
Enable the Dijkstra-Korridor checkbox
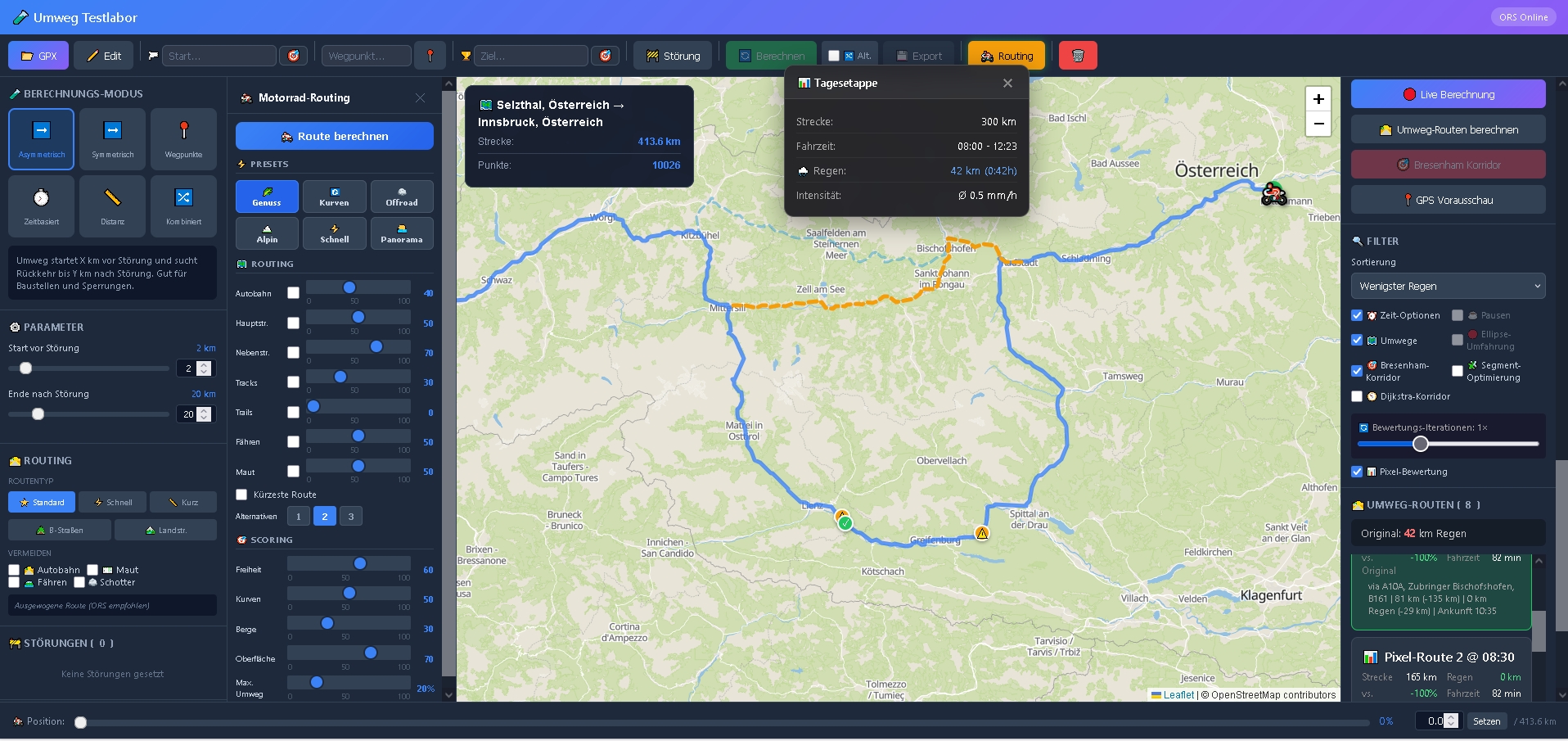coord(1357,396)
